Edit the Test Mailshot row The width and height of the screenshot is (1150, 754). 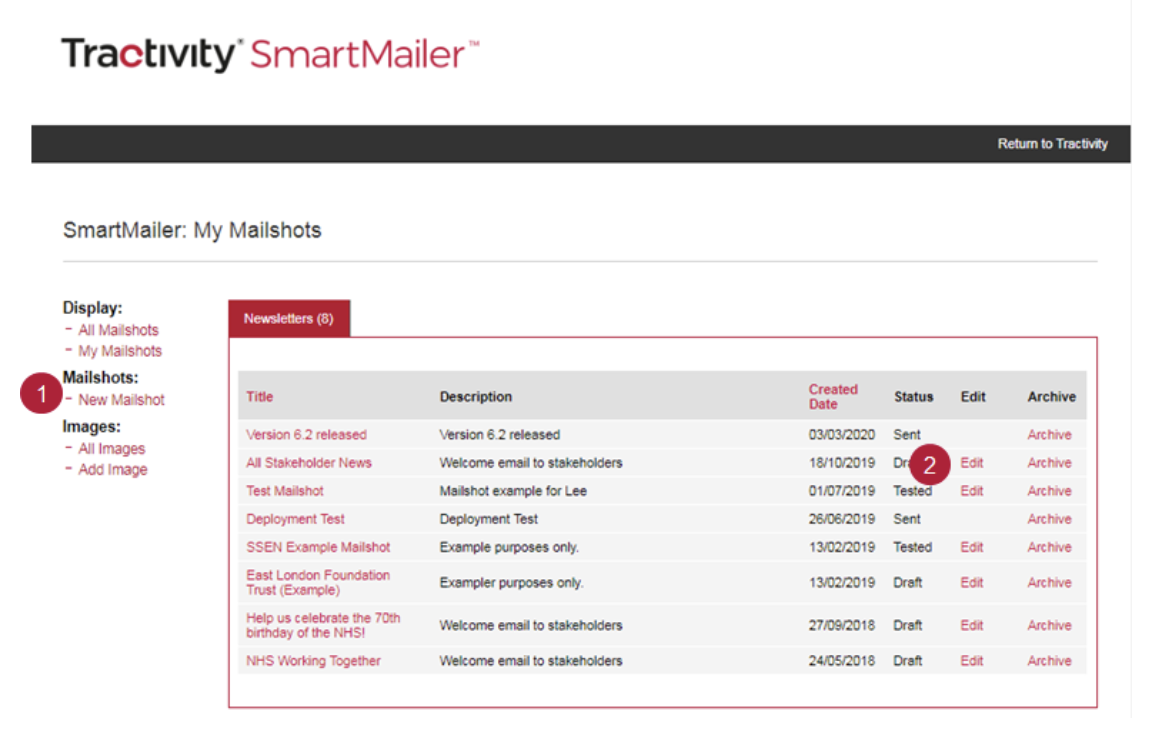(x=972, y=491)
